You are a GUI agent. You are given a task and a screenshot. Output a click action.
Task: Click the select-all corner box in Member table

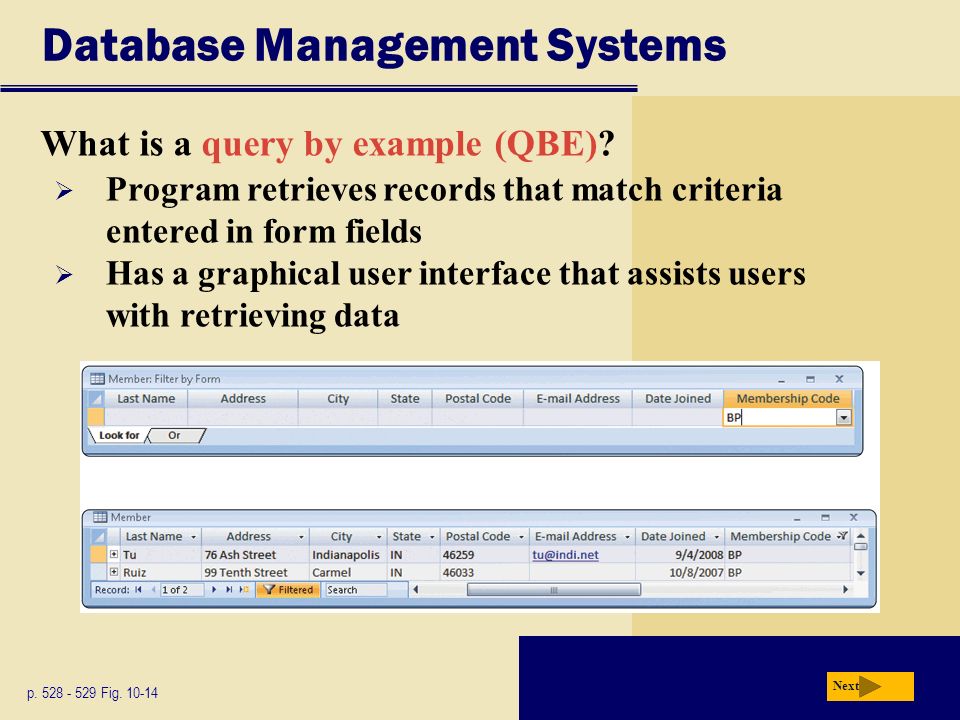pos(99,537)
